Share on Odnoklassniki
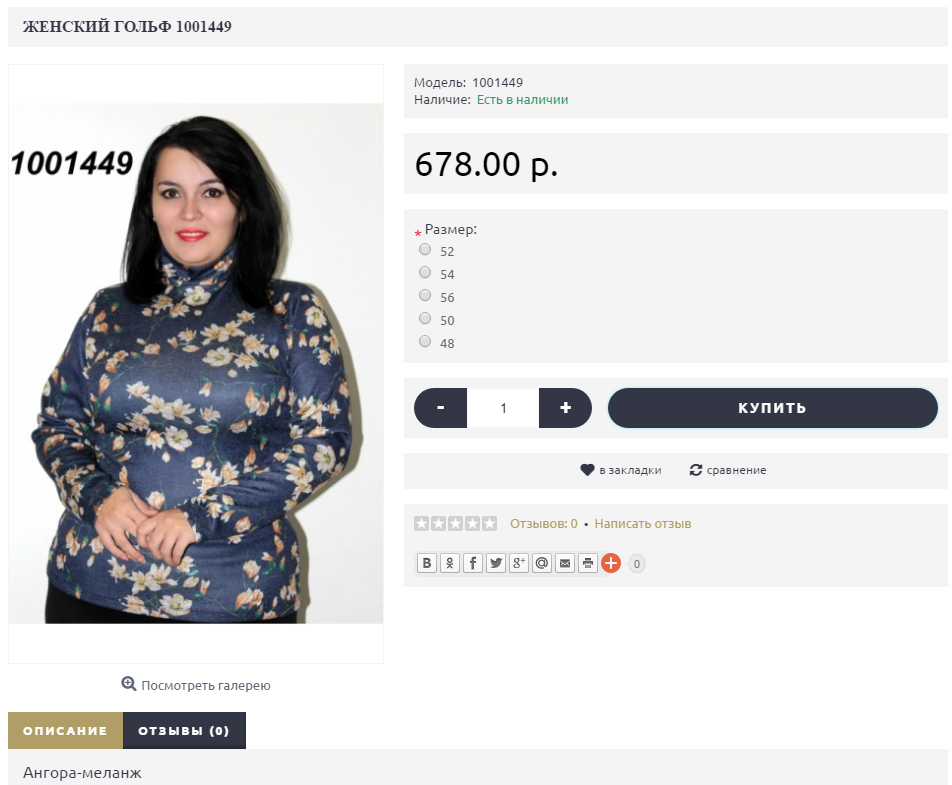Image resolution: width=952 pixels, height=785 pixels. pyautogui.click(x=450, y=563)
